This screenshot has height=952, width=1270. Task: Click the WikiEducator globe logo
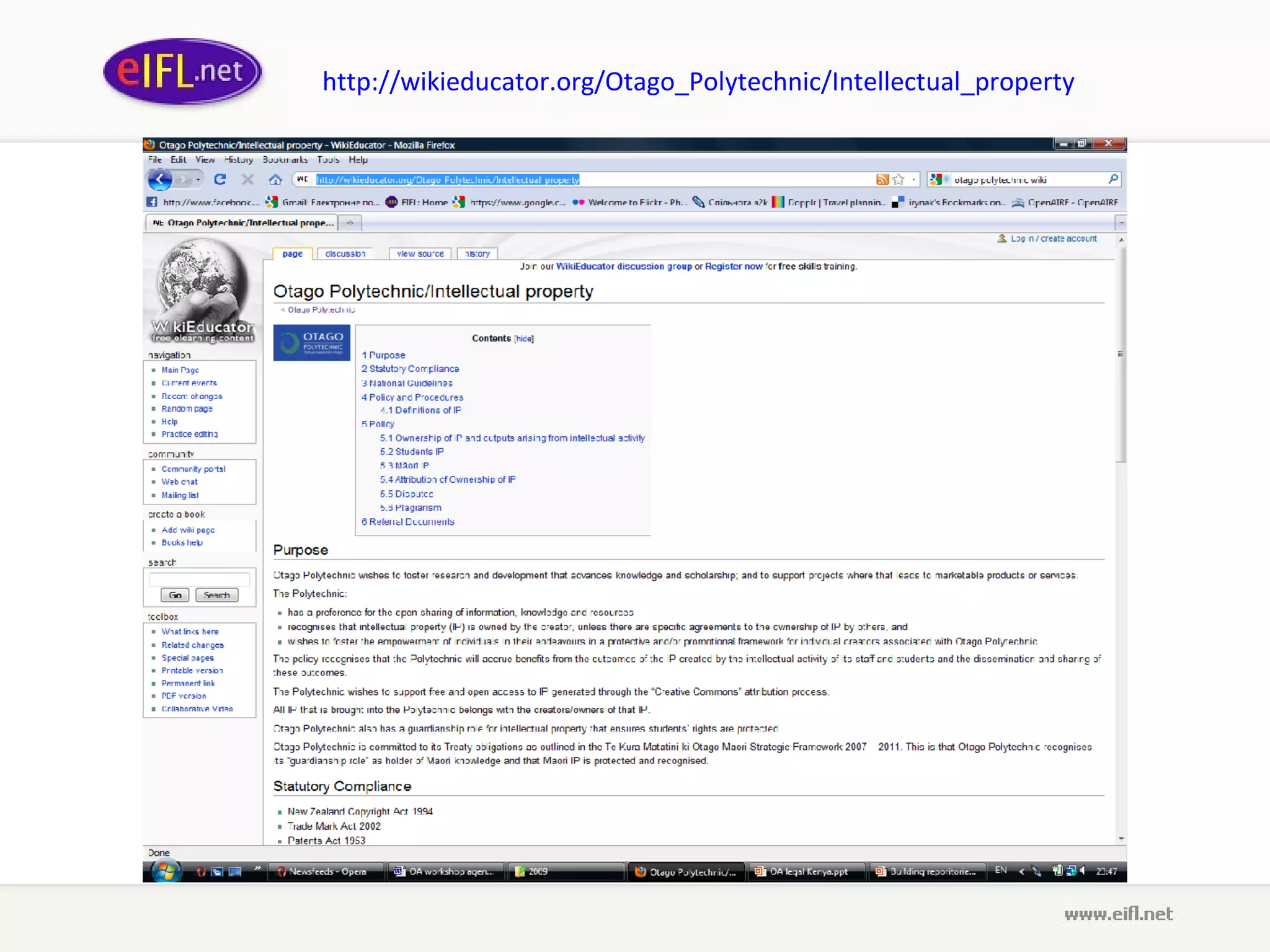202,290
